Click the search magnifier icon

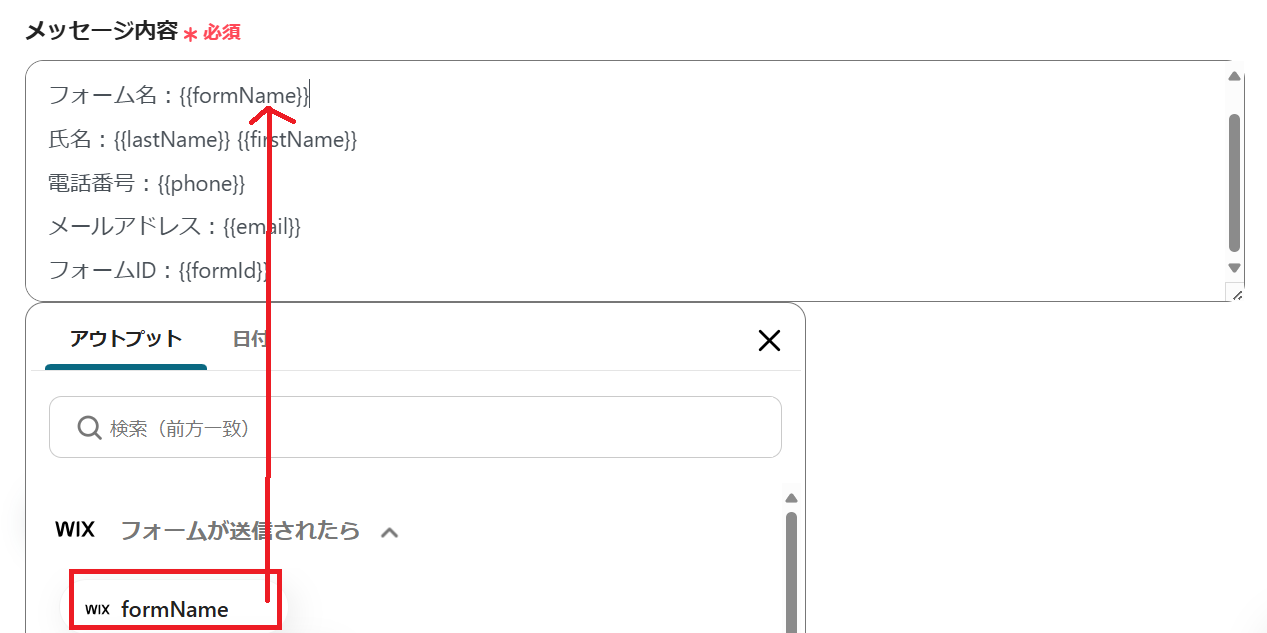click(89, 428)
